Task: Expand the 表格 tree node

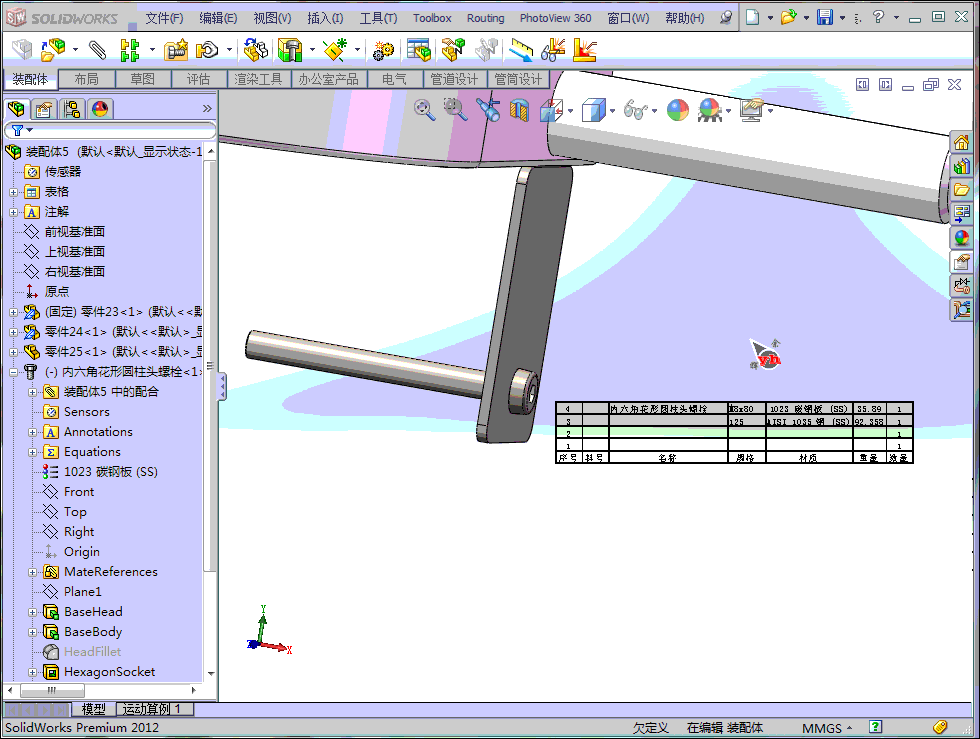Action: 14,192
